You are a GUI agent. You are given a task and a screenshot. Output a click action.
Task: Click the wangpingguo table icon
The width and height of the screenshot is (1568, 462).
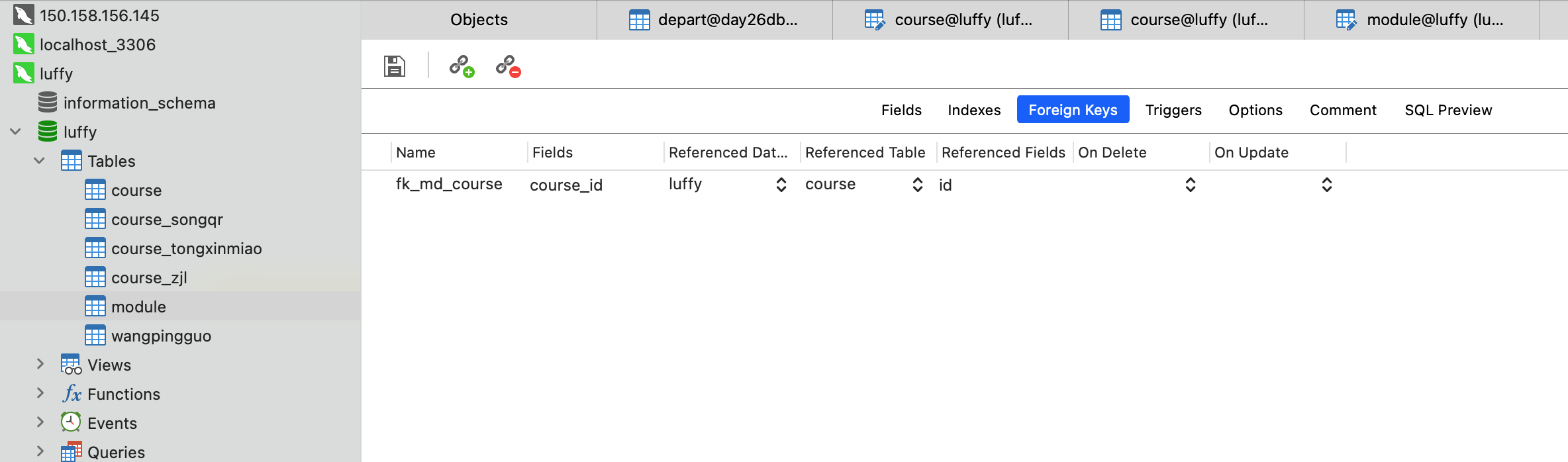coord(95,336)
